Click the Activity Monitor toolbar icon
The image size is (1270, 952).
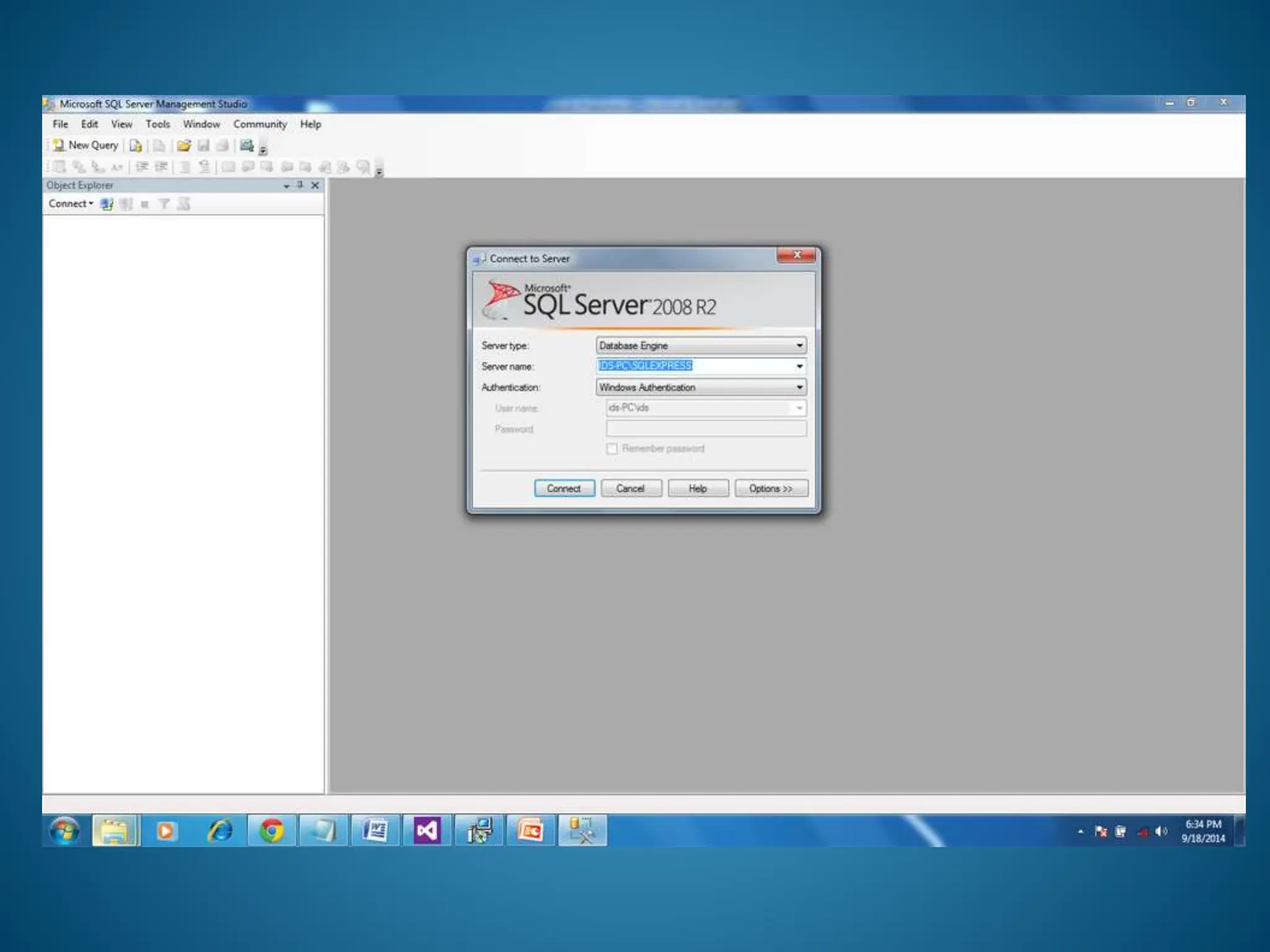247,146
